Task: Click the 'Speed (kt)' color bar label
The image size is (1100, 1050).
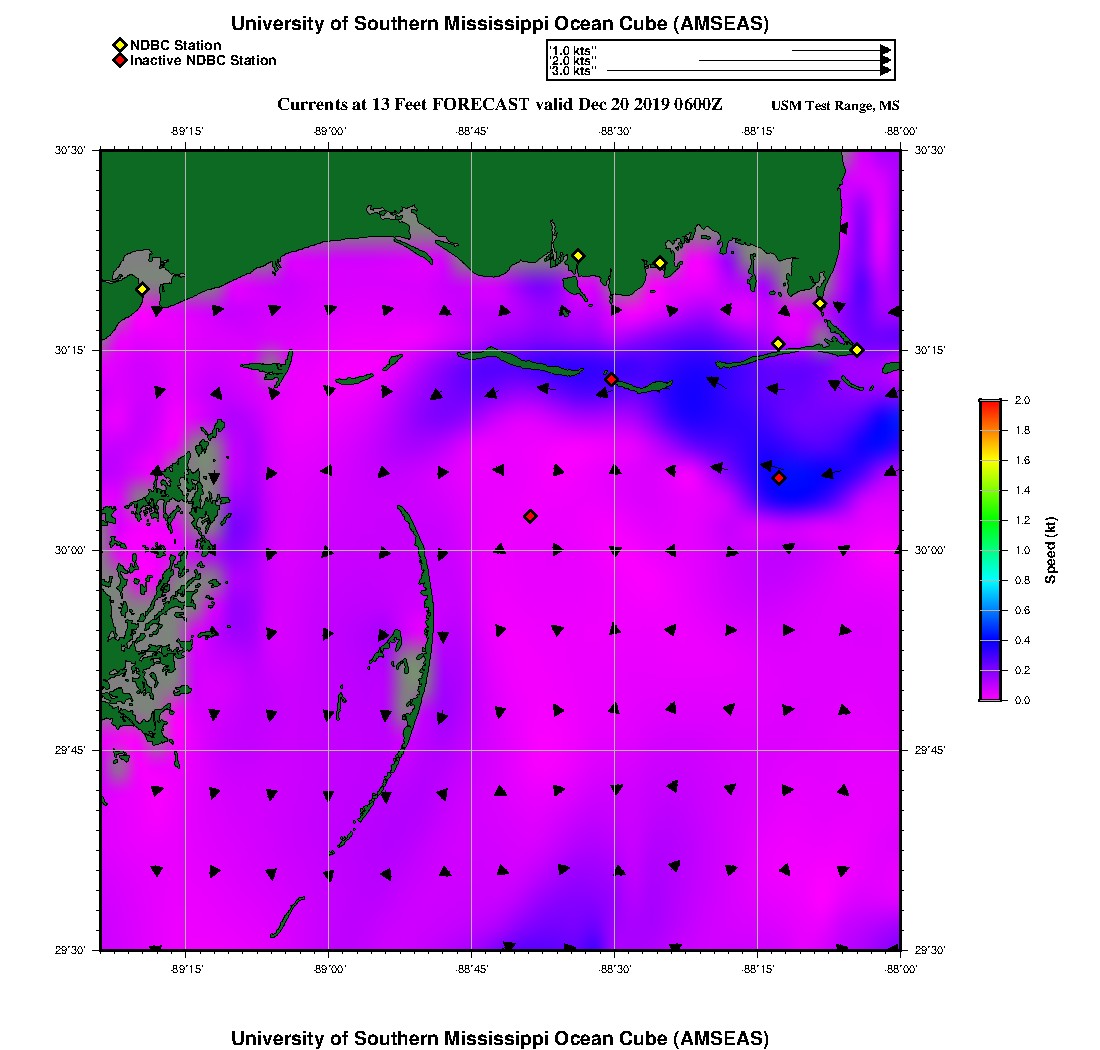Action: pos(1051,550)
